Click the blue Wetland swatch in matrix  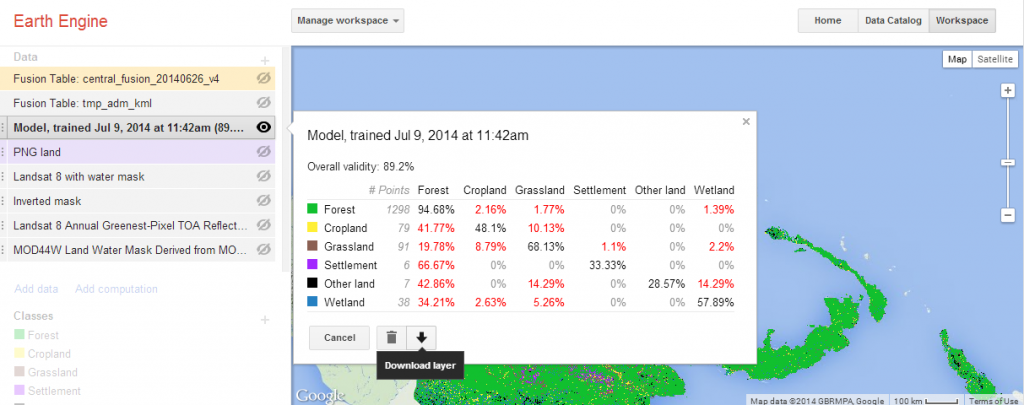click(x=312, y=302)
